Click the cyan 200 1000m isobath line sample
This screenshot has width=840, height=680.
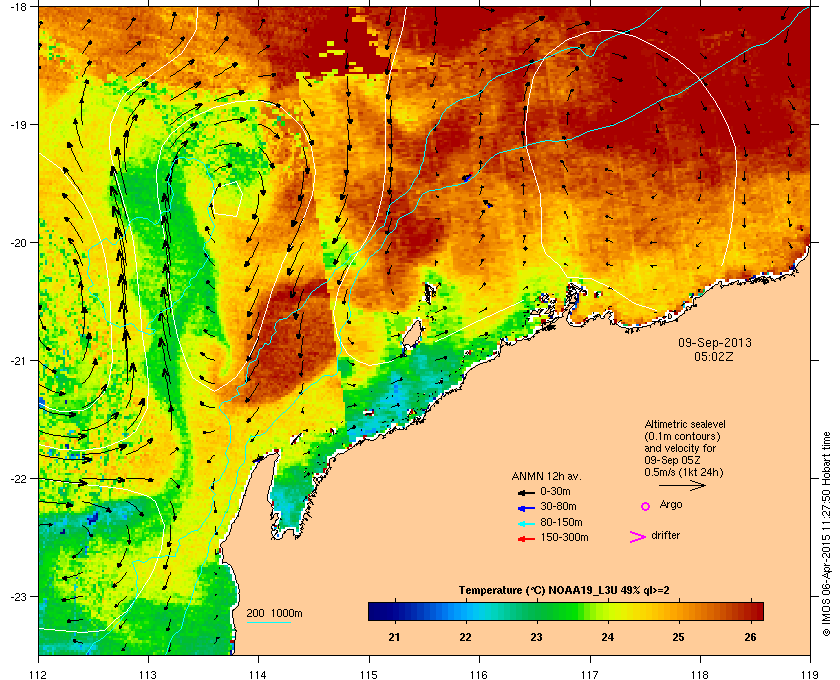[268, 623]
